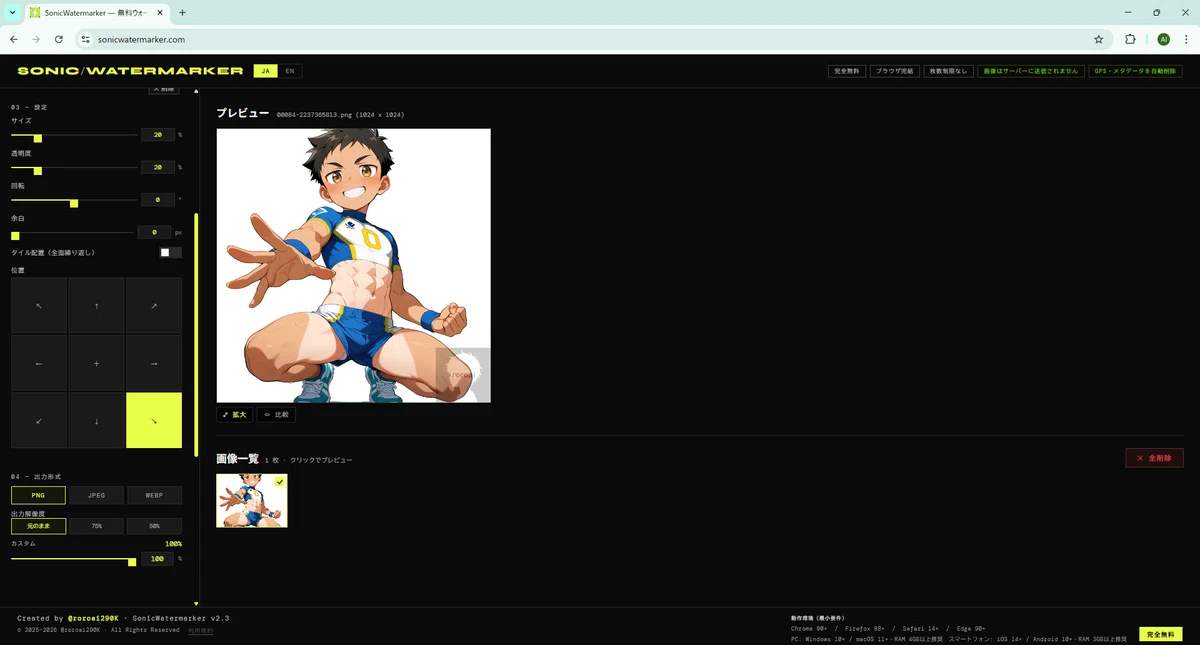Click 完全無料 button at bottom right

pos(1160,635)
